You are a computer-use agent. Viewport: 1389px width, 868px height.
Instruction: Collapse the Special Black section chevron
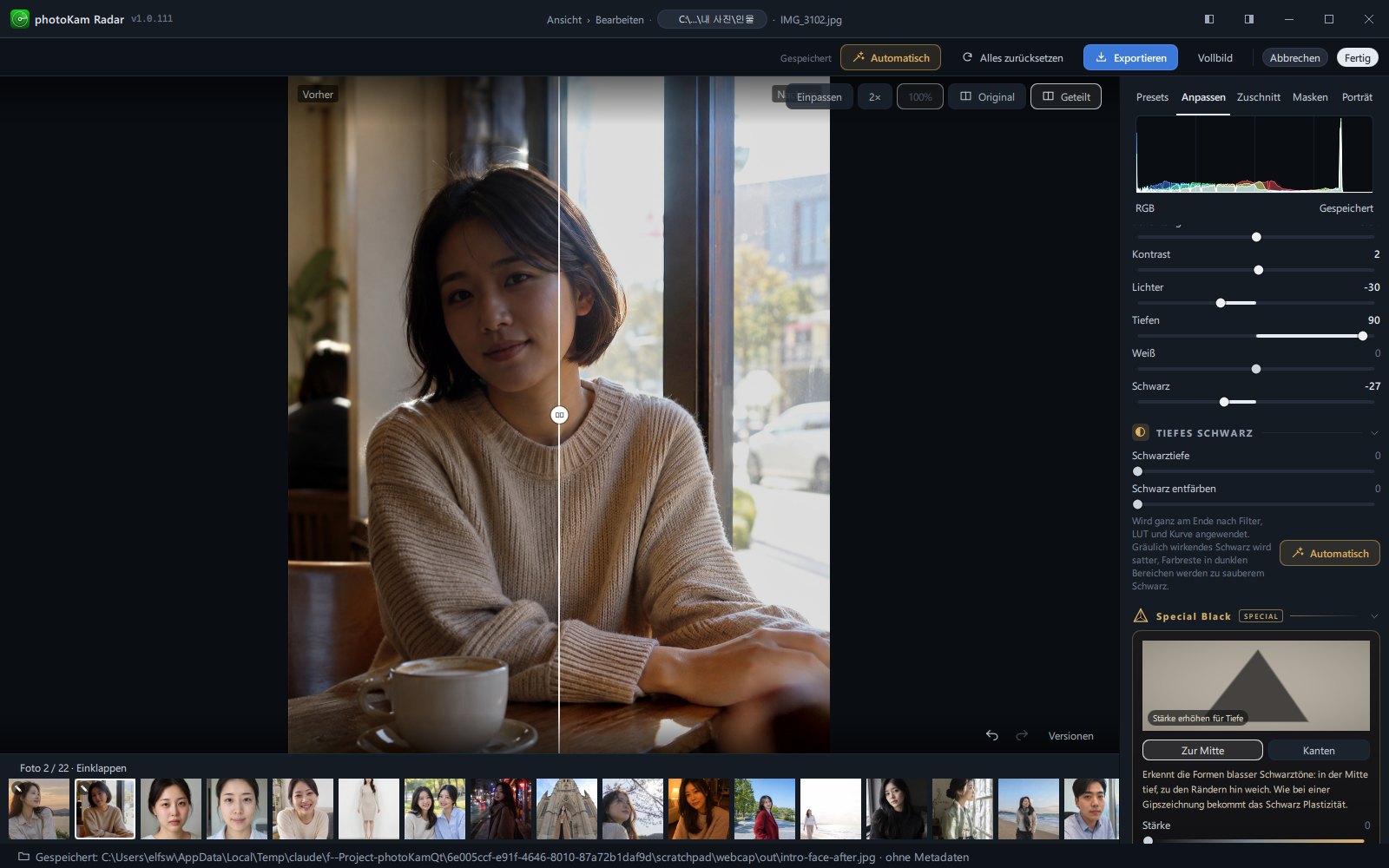tap(1374, 616)
